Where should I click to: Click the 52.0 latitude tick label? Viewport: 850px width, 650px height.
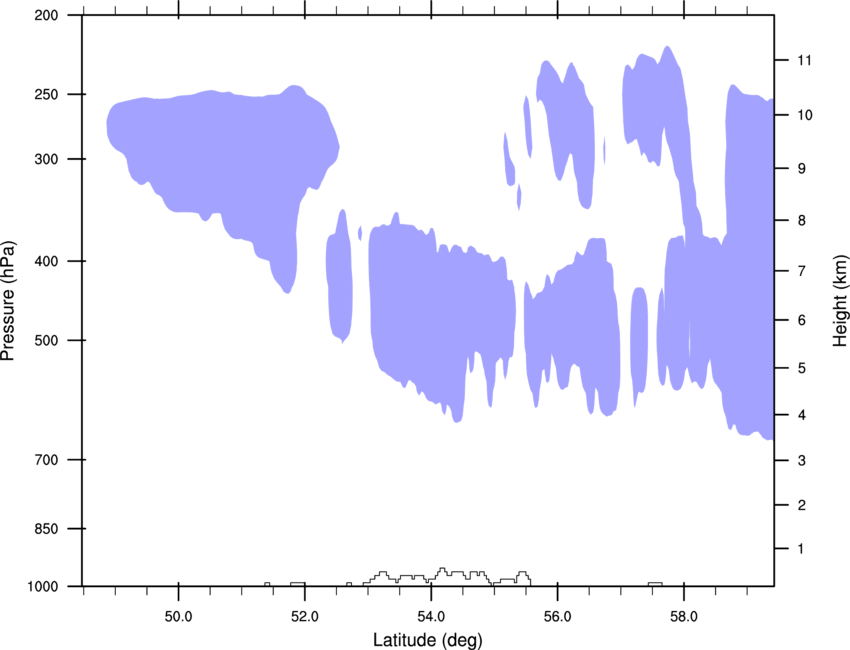tap(305, 617)
